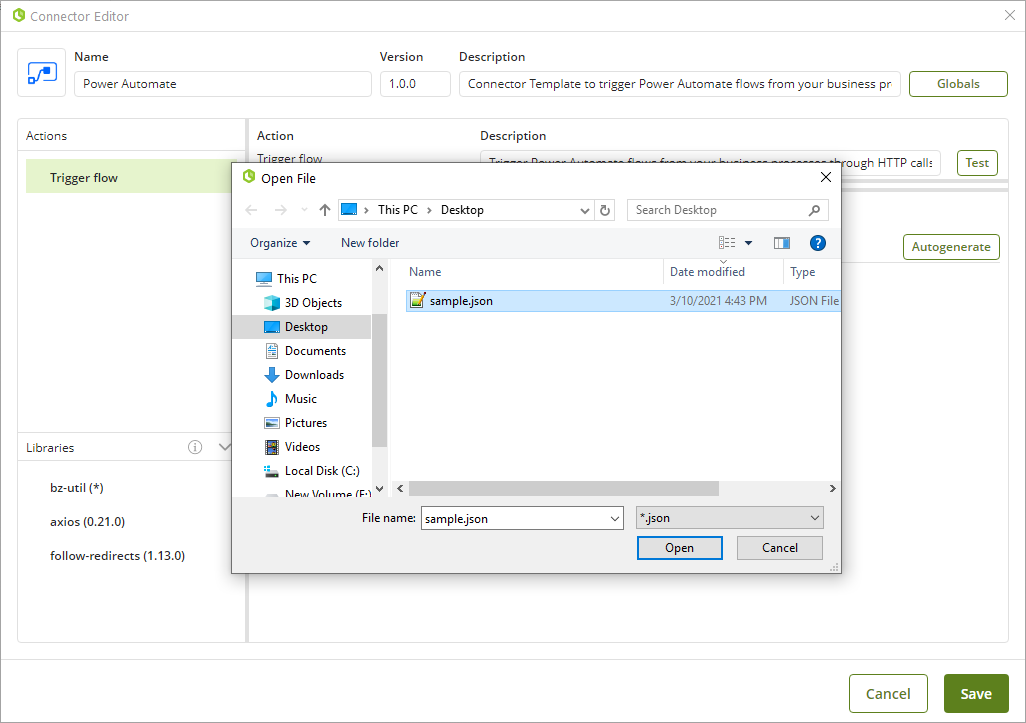Click Desktop in the address bar breadcrumb
Screen dimensions: 1026x723
(x=462, y=210)
